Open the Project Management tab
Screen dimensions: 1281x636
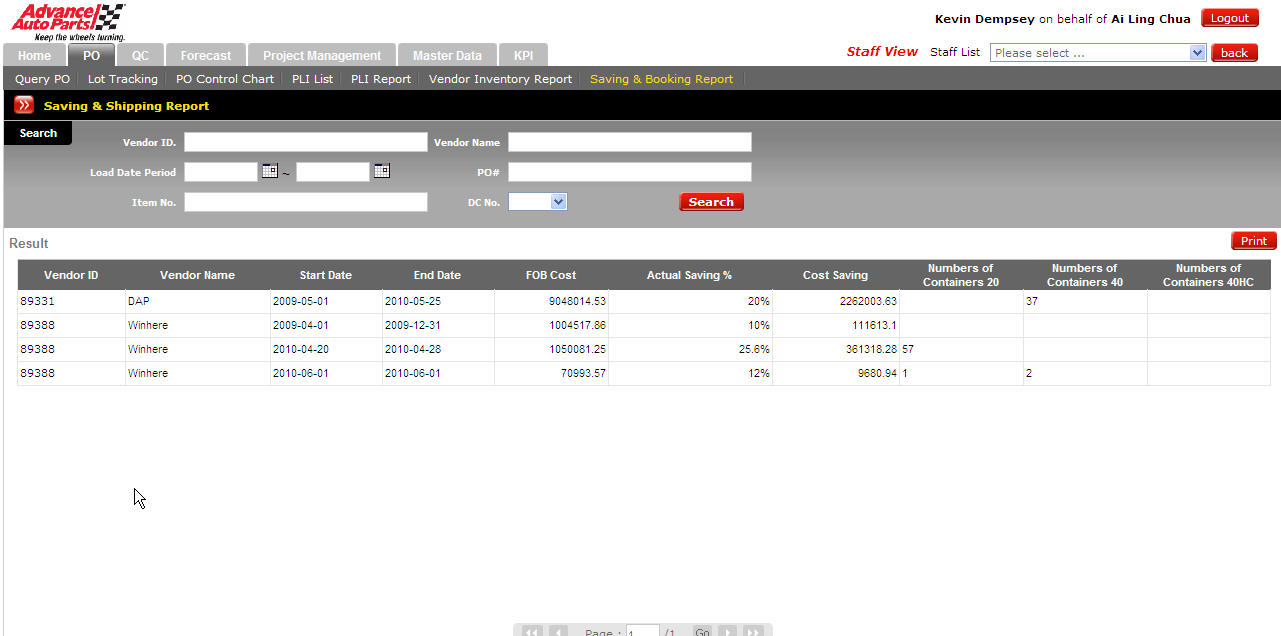(x=322, y=56)
